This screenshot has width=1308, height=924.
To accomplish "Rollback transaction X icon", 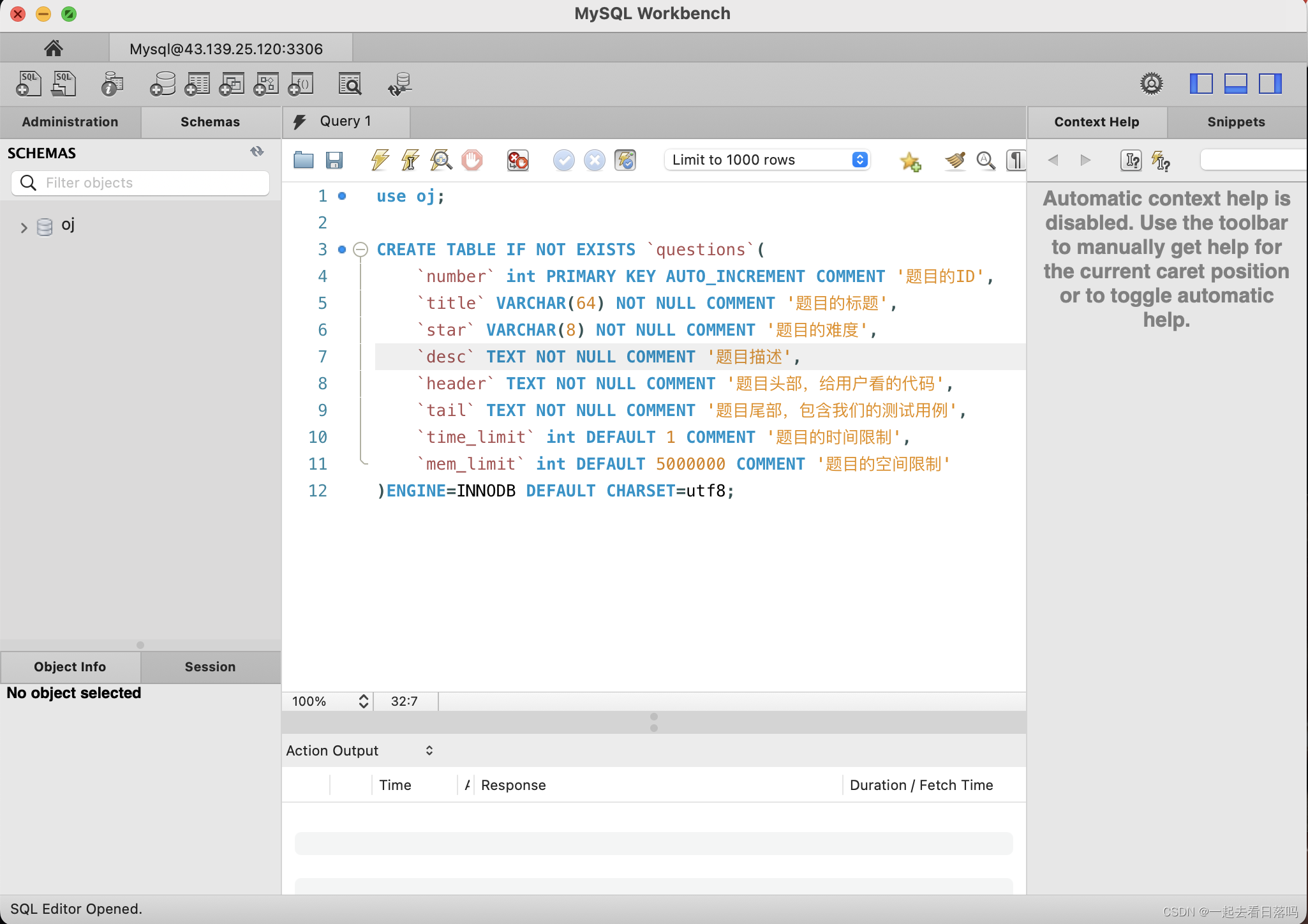I will (x=595, y=160).
